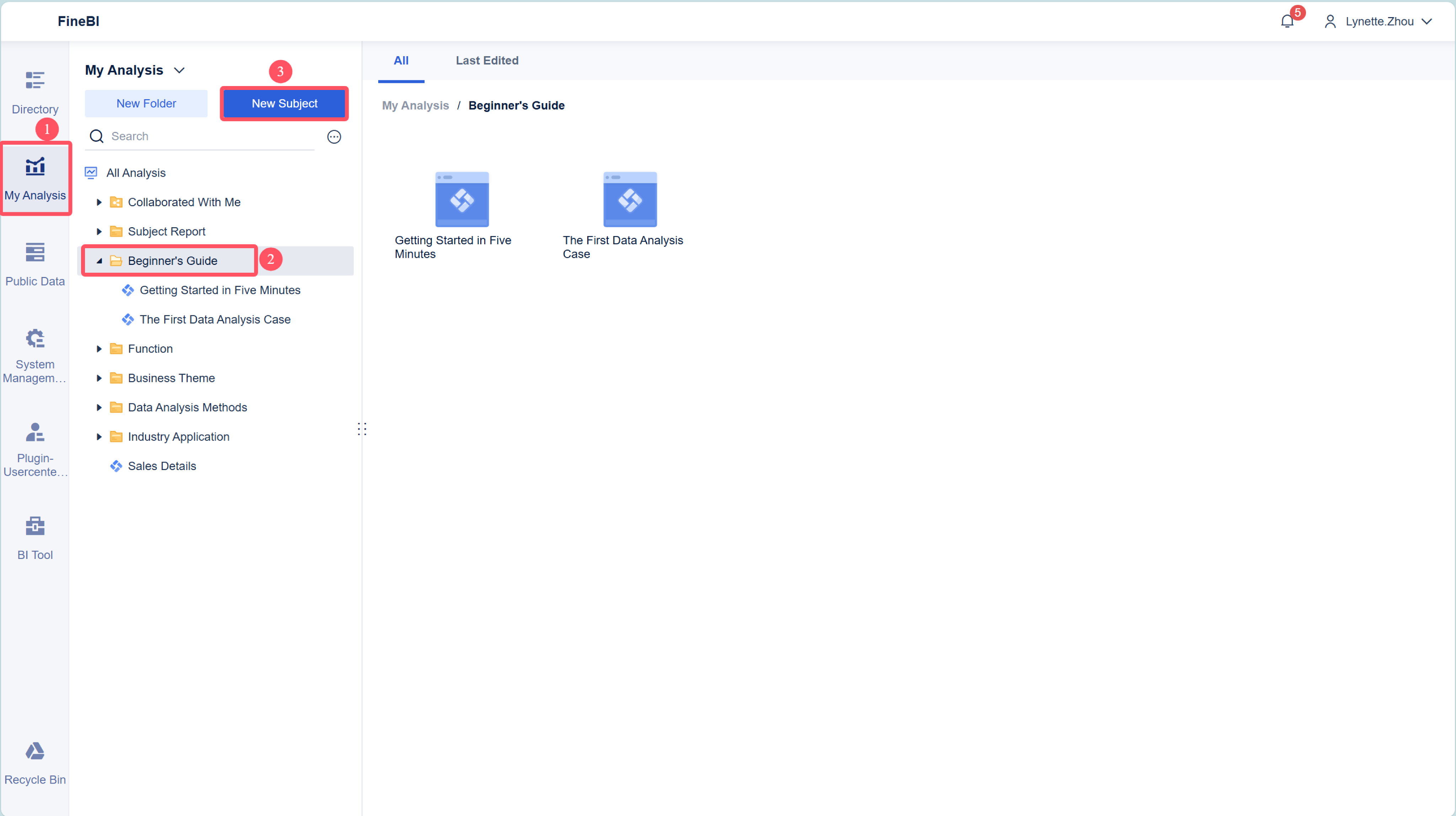Collapse the Beginner's Guide folder

pyautogui.click(x=99, y=261)
